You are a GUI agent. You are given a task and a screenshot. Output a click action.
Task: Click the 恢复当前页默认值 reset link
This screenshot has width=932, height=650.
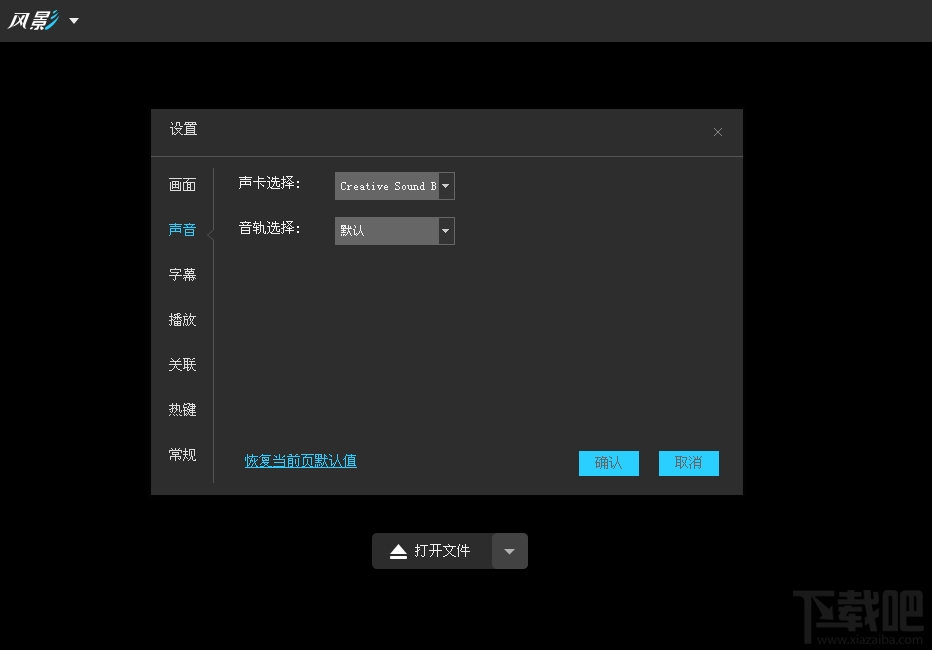[x=299, y=461]
